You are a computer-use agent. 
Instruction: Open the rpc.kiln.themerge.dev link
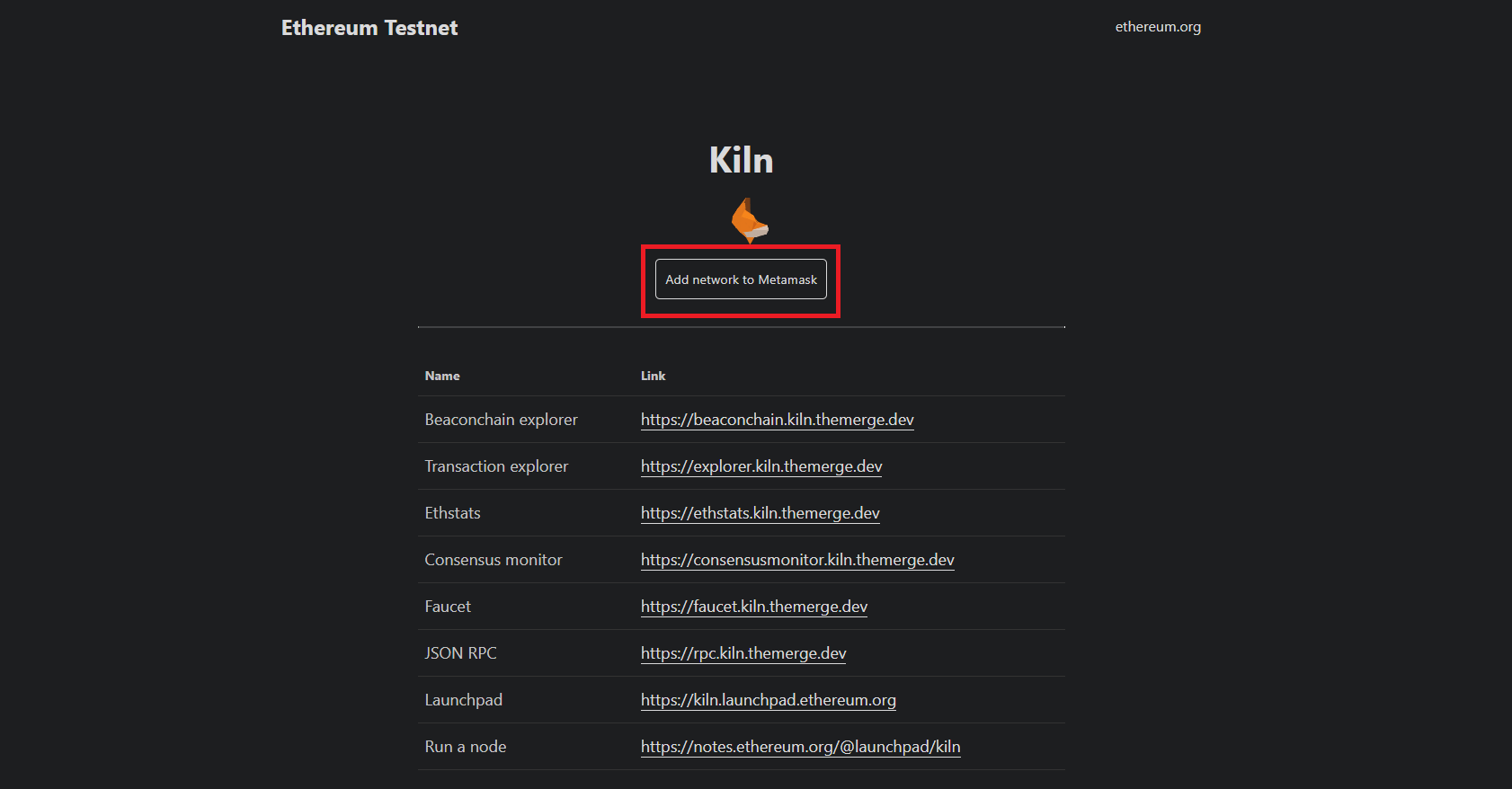(743, 653)
